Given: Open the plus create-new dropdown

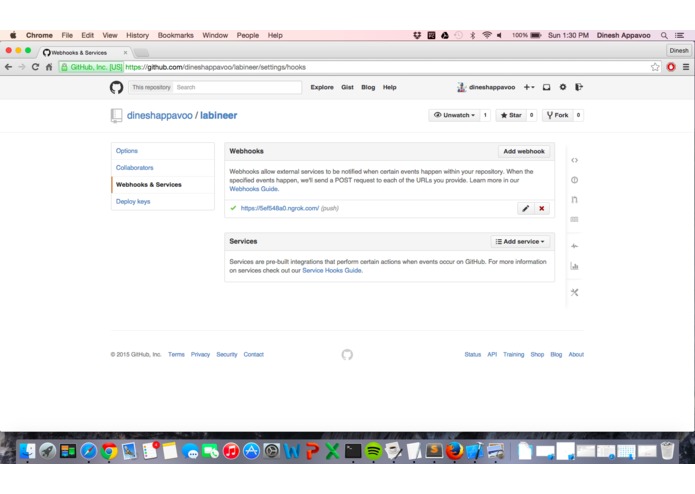Looking at the screenshot, I should pyautogui.click(x=529, y=87).
